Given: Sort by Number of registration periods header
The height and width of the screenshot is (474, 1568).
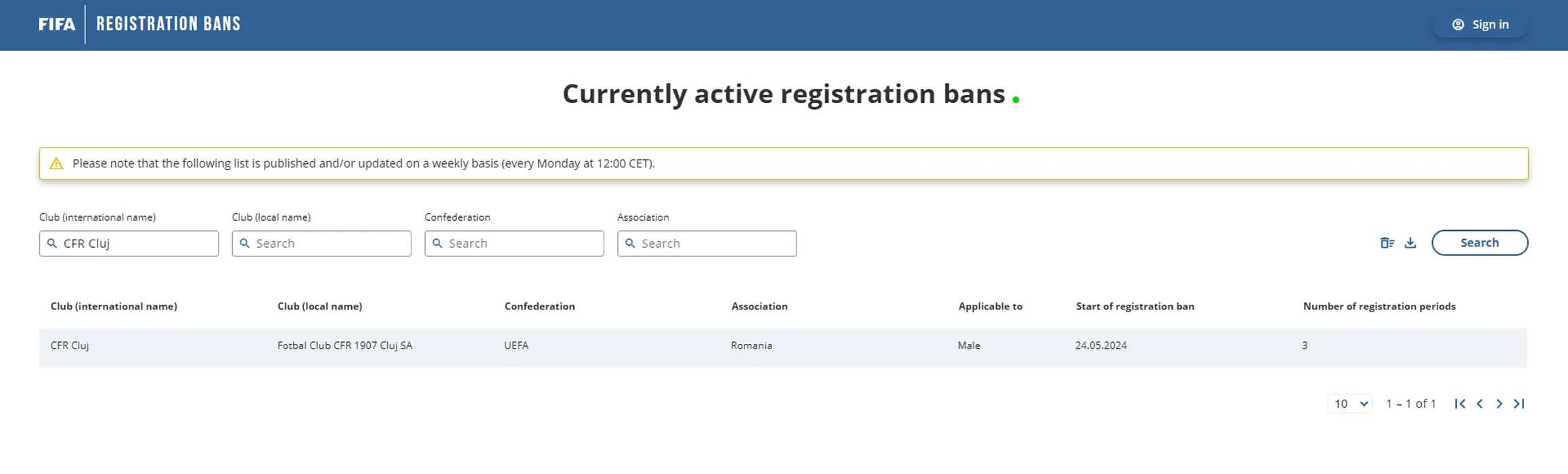Looking at the screenshot, I should pos(1379,307).
